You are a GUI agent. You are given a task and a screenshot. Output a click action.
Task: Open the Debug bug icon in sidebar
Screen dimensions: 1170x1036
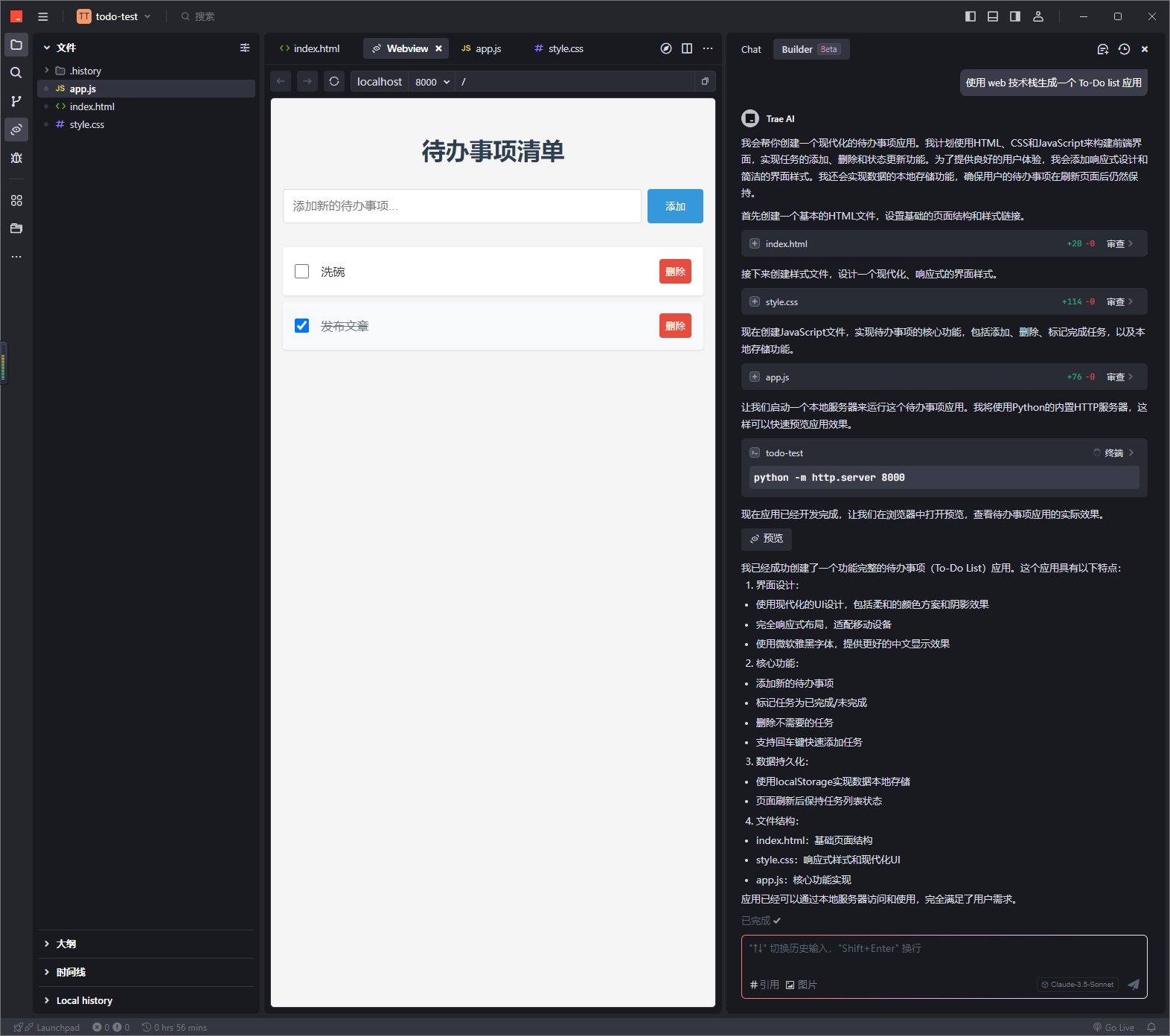[16, 158]
